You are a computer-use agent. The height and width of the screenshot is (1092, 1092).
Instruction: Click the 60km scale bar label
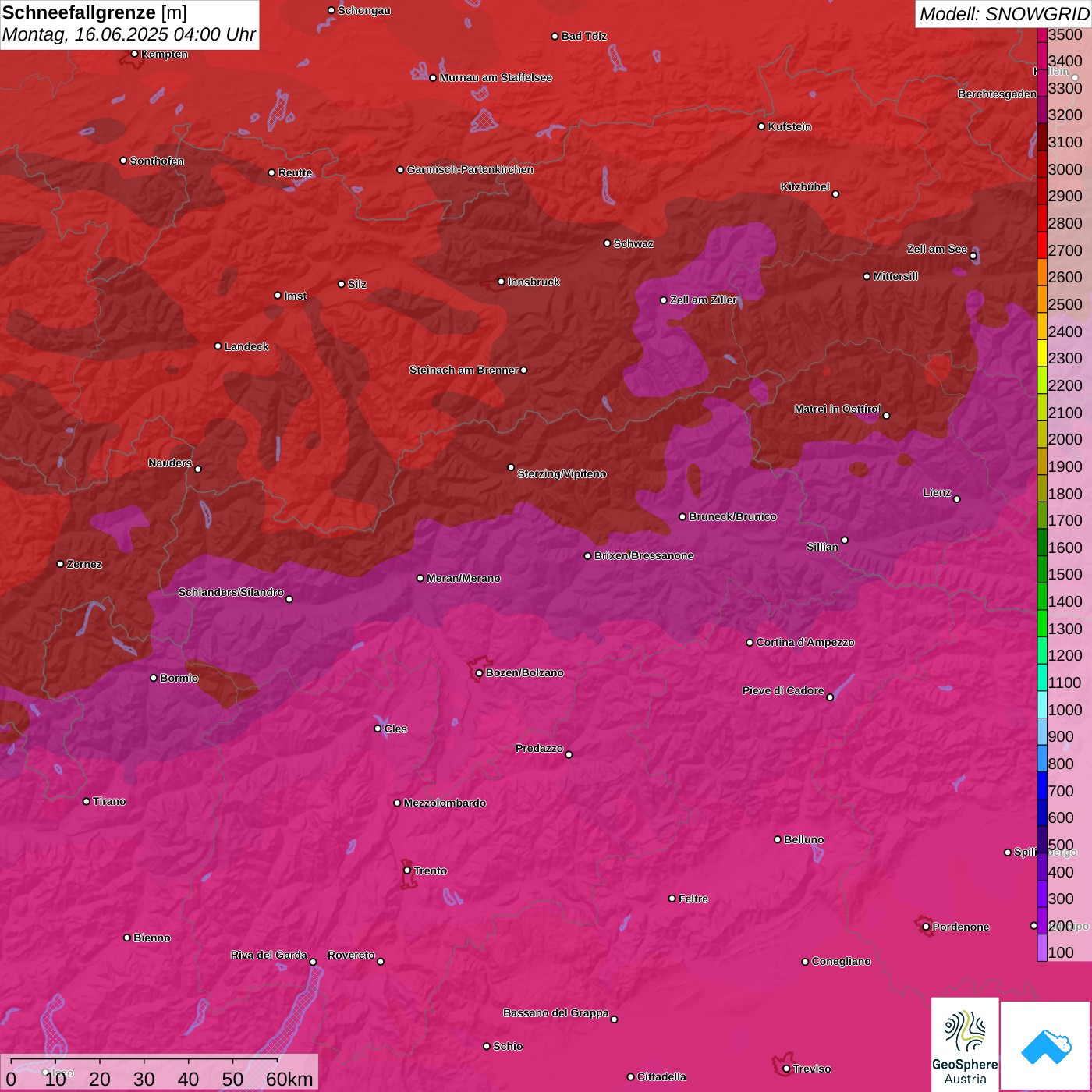[x=289, y=1079]
